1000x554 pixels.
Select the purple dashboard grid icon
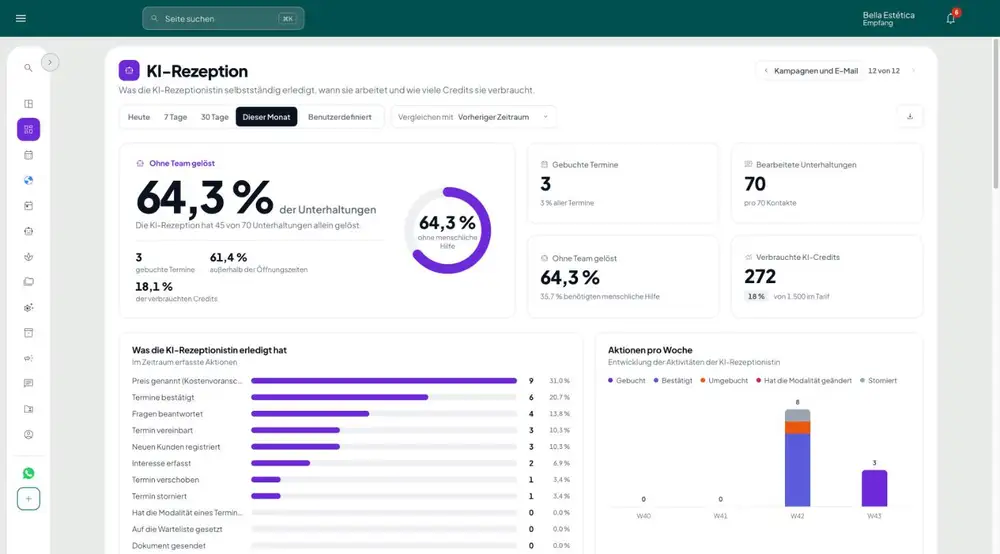coord(29,129)
